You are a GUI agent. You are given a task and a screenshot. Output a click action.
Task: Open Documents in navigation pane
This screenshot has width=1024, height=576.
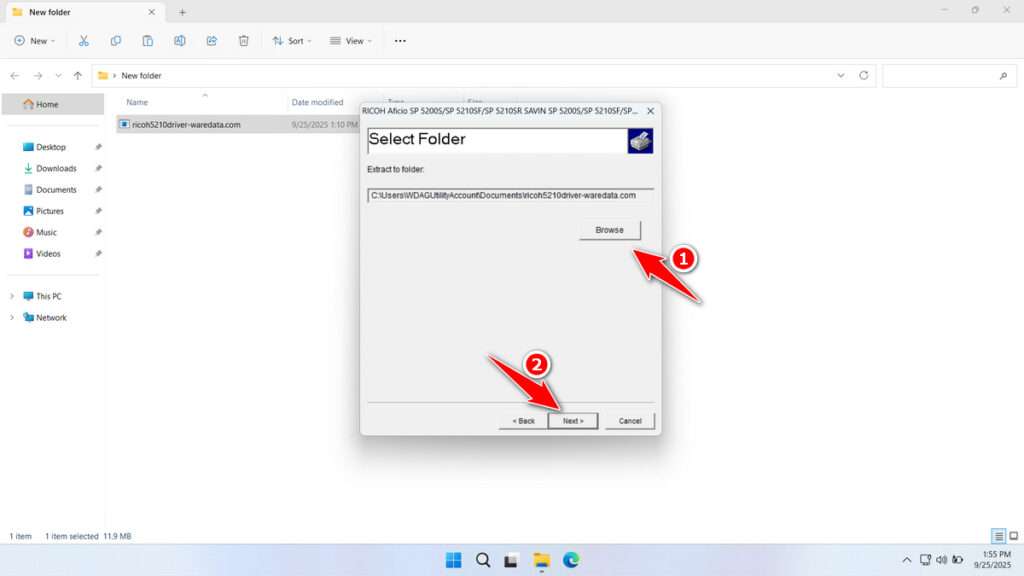pyautogui.click(x=56, y=189)
